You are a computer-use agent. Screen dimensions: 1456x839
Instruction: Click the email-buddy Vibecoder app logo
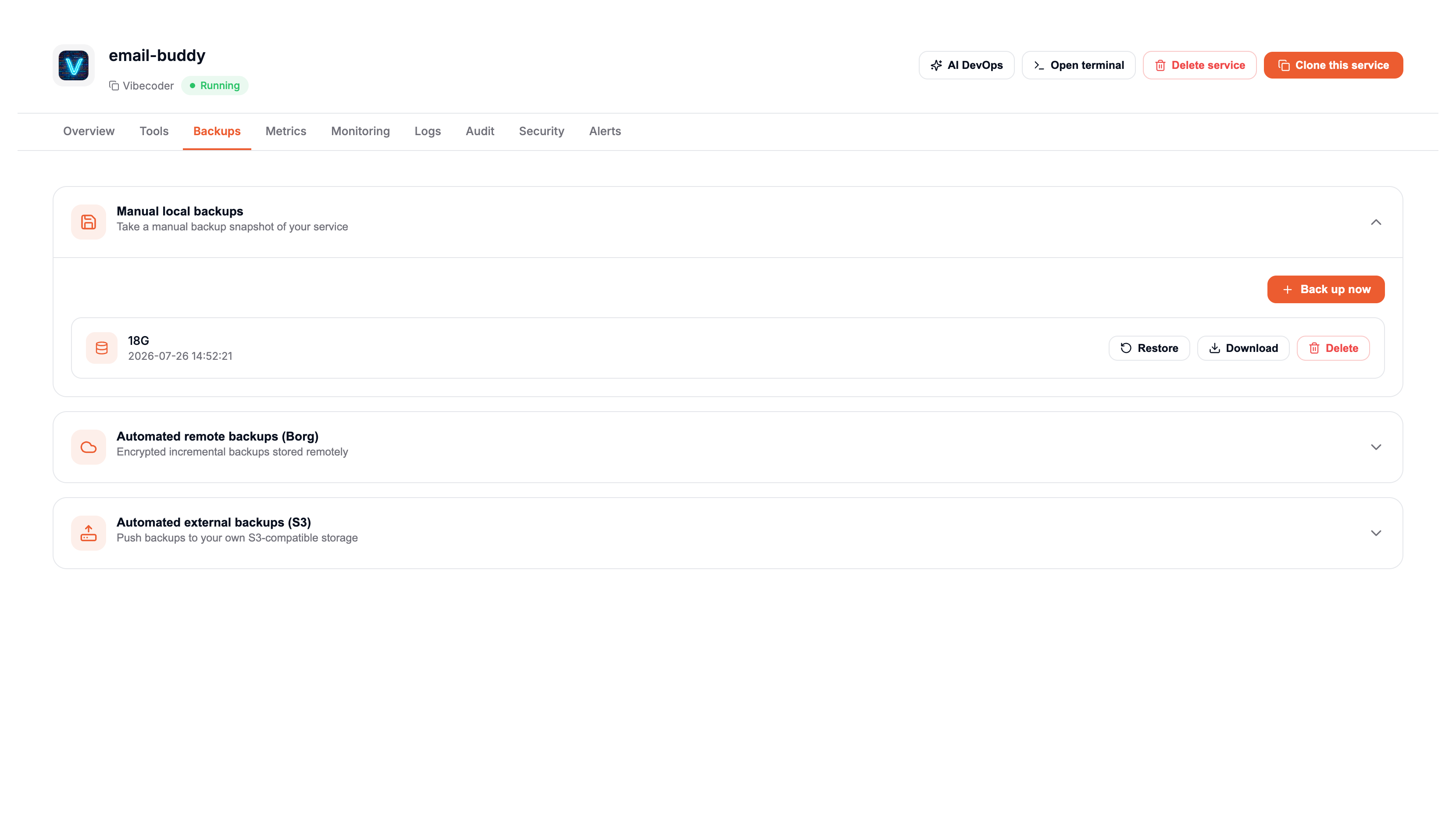point(73,65)
